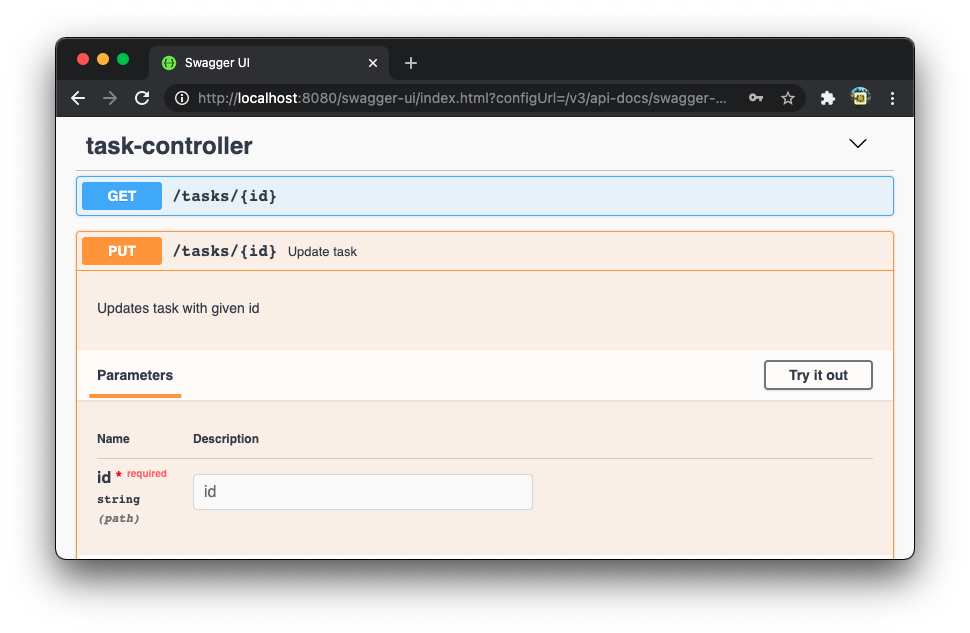Click the Update task summary text
This screenshot has width=970, height=633.
pyautogui.click(x=322, y=252)
